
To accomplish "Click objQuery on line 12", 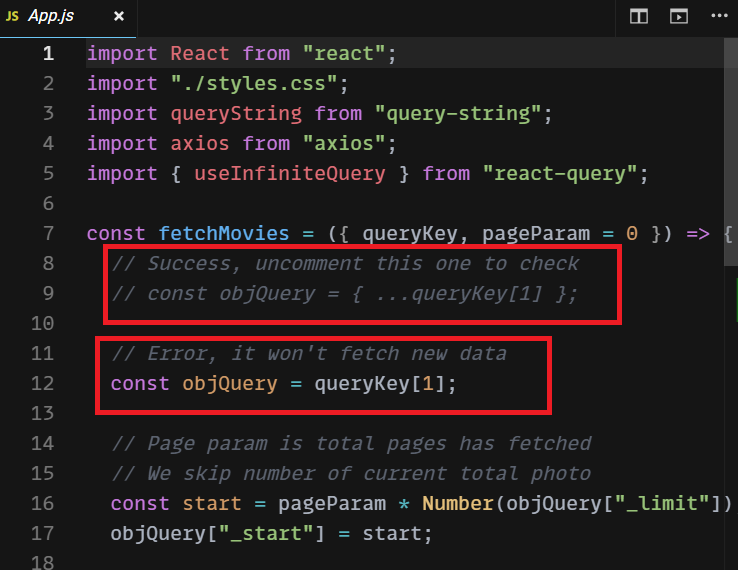I will 230,384.
